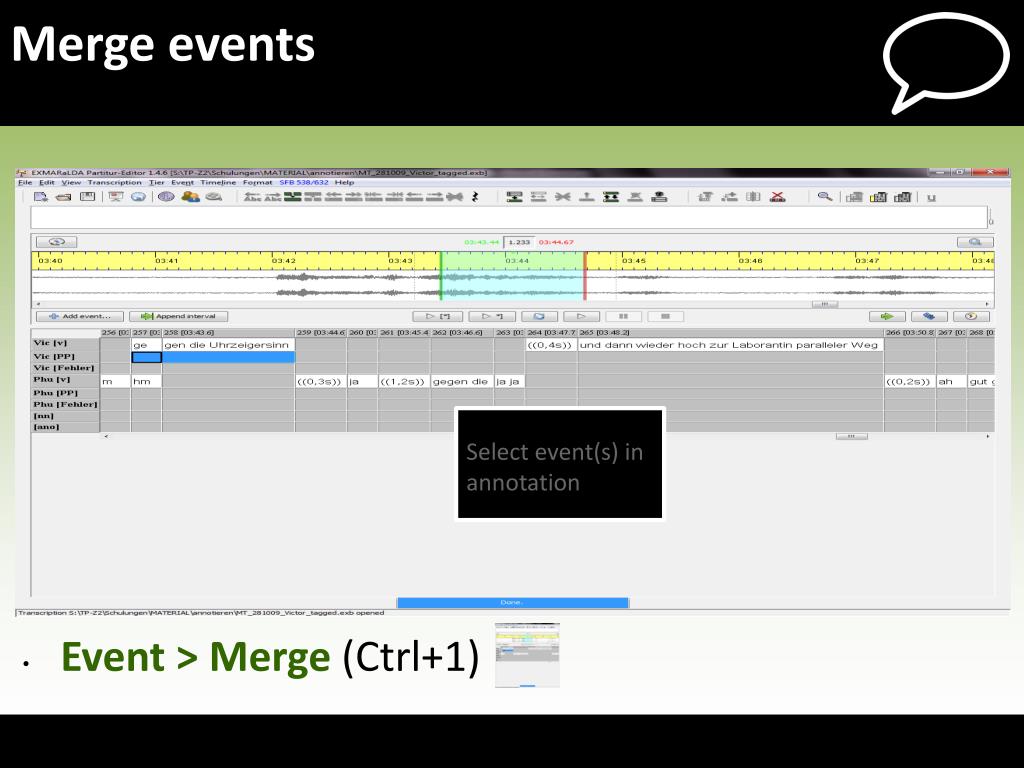Screen dimensions: 1024x768
Task: Click the presentation-board output icon in toolbar
Action: point(116,197)
